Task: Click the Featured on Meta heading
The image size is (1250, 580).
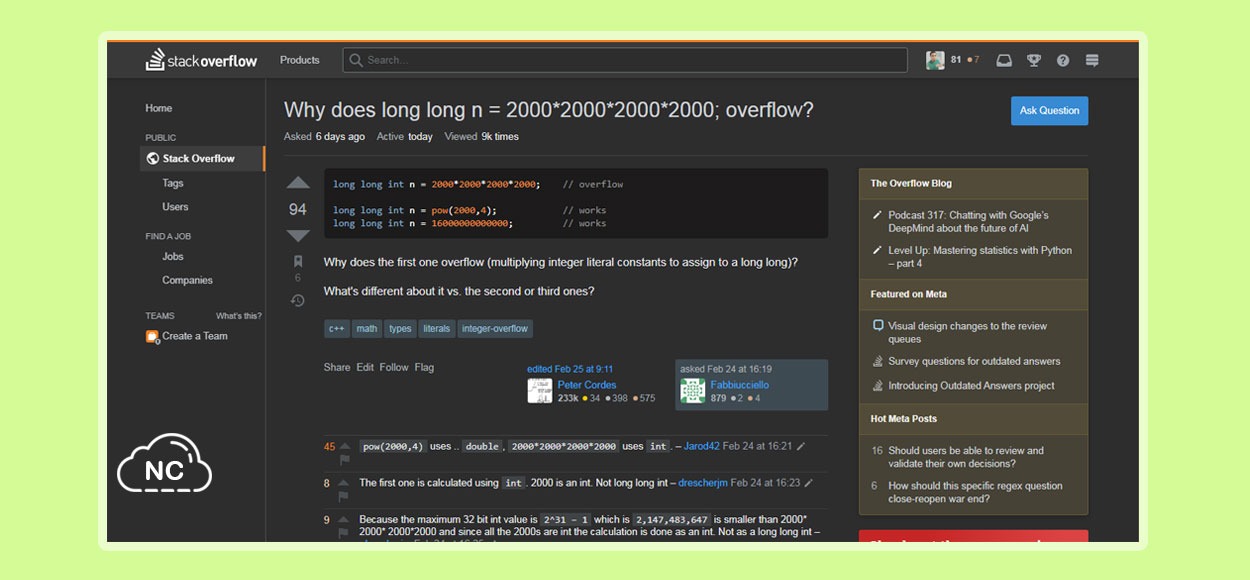Action: [x=908, y=294]
